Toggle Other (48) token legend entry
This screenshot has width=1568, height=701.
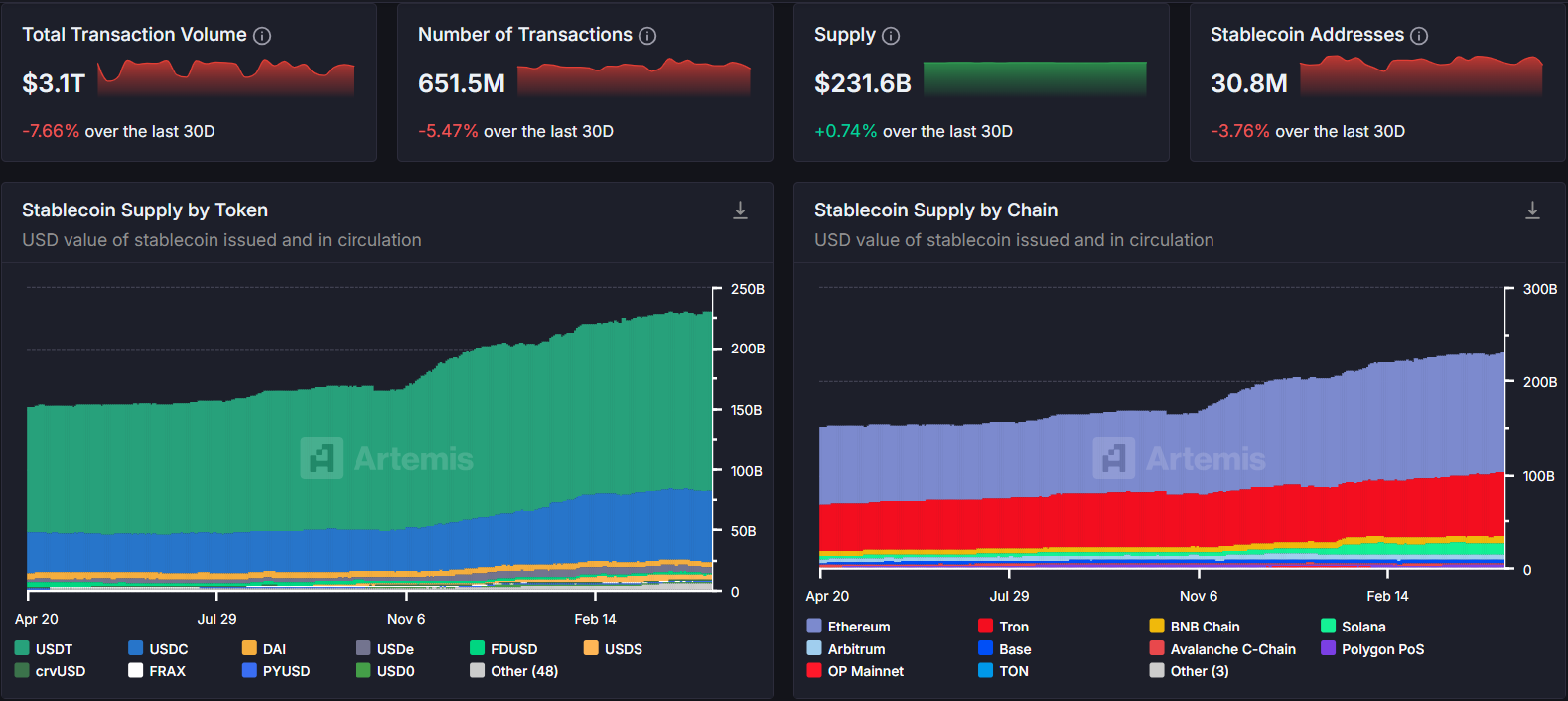(514, 671)
